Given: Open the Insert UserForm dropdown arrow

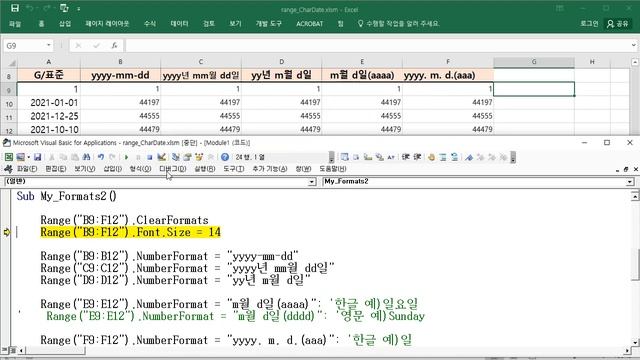Looking at the screenshot, I should (28, 157).
